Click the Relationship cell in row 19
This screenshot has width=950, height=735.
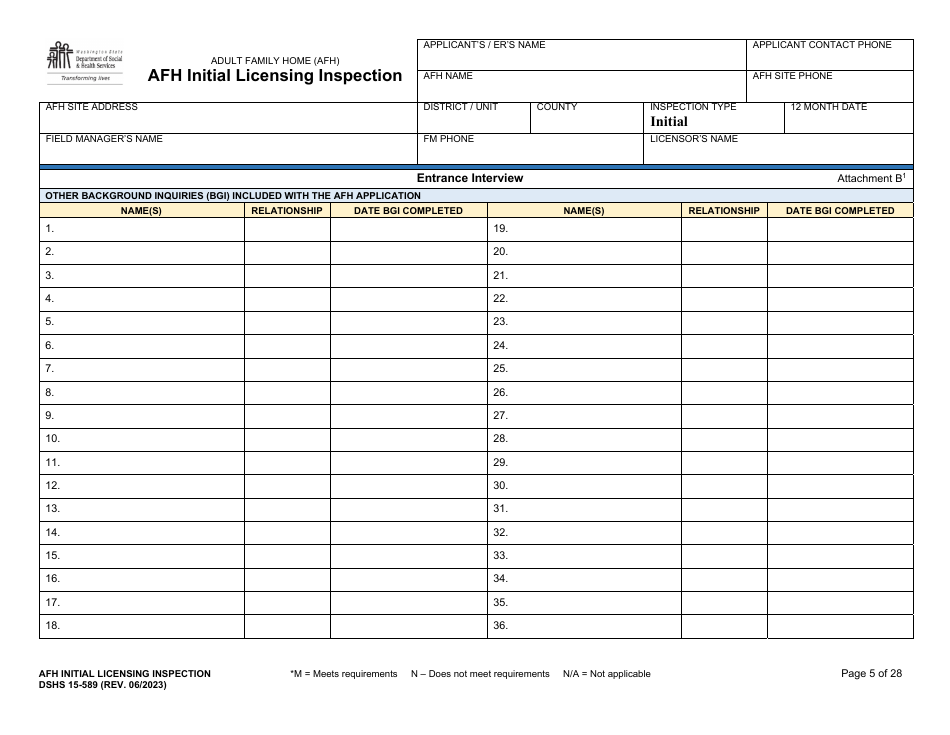722,229
